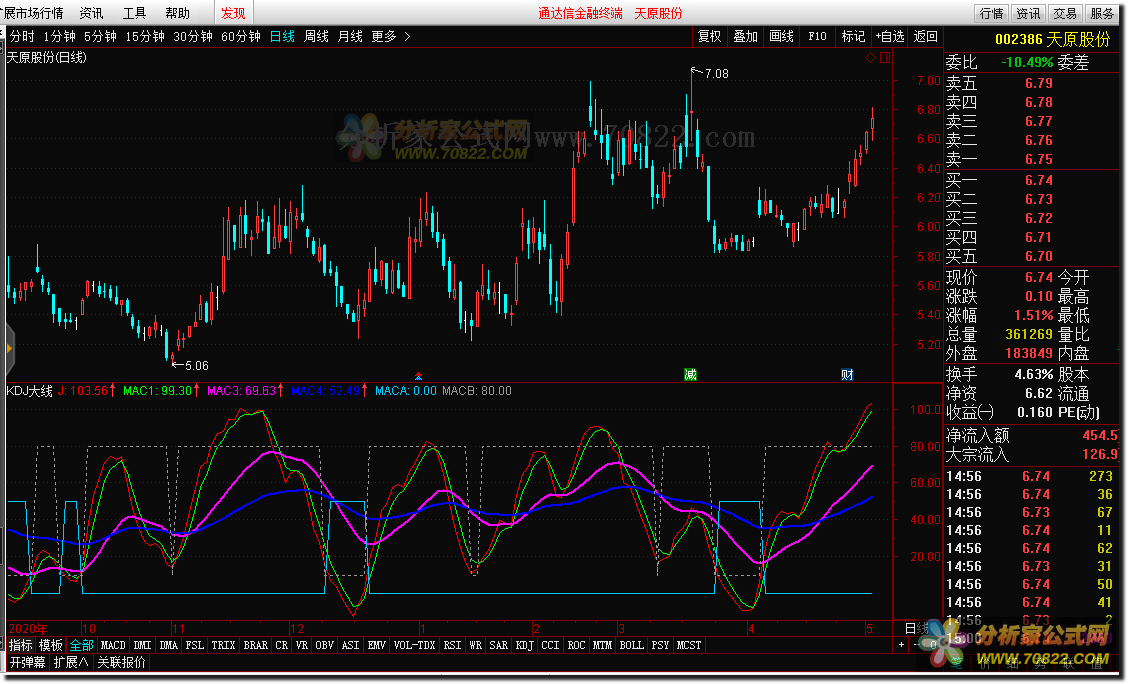Switch to the EMV indicator
Image resolution: width=1129 pixels, height=684 pixels.
coord(377,645)
